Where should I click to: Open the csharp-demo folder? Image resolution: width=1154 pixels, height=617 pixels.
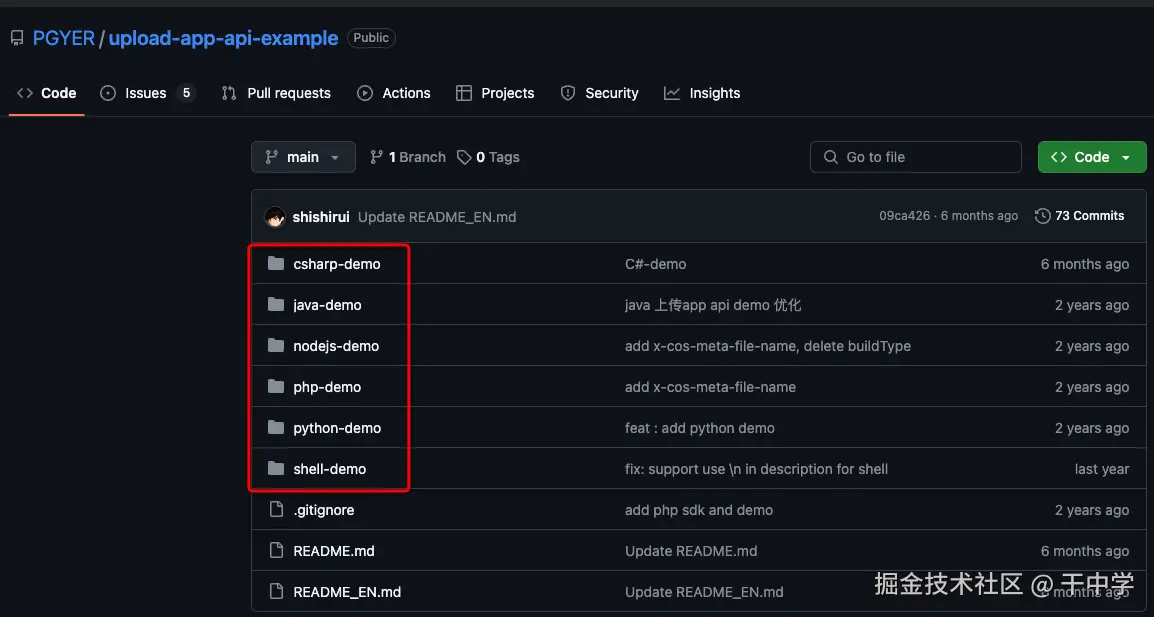pos(336,264)
